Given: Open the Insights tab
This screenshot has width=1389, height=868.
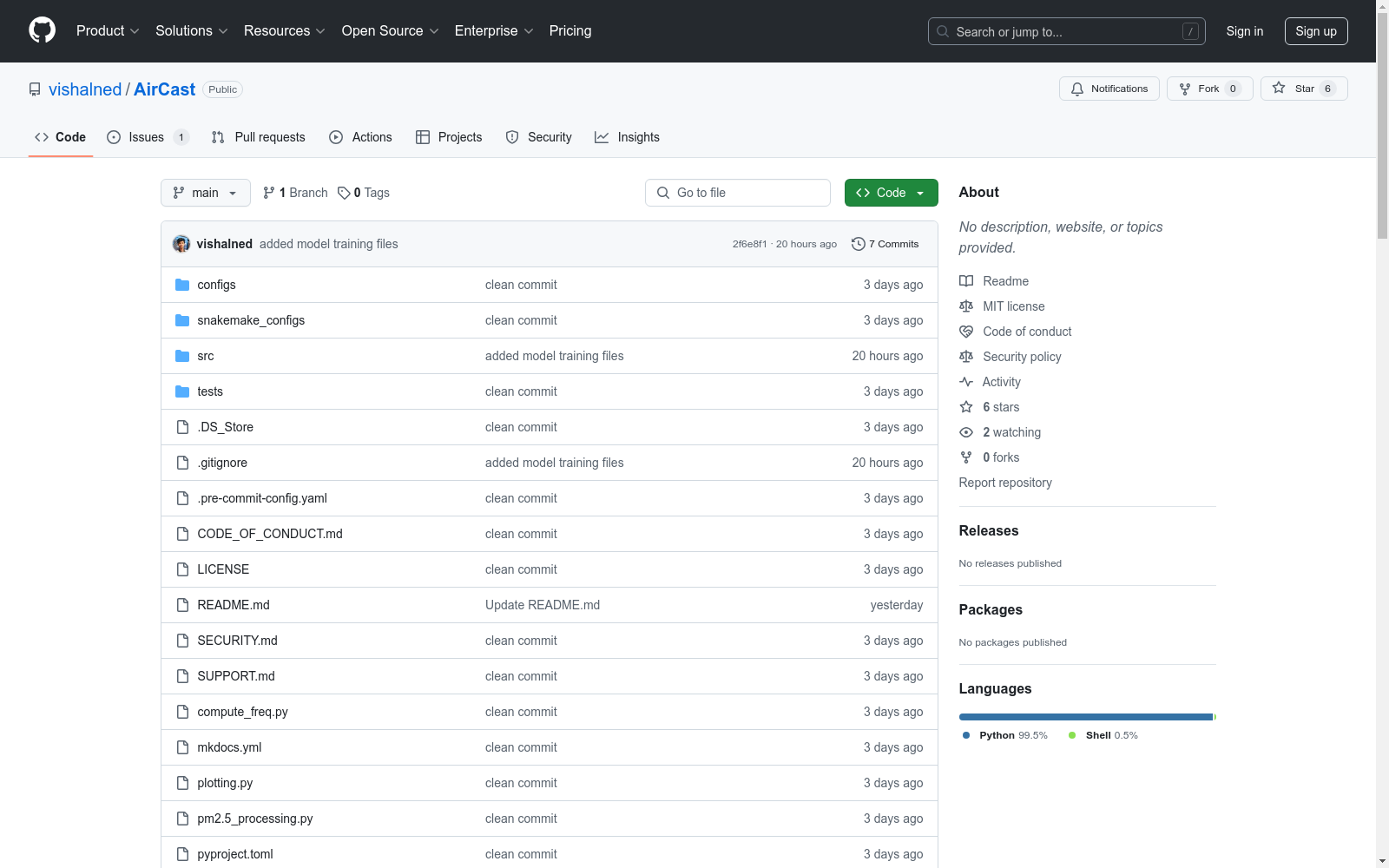Looking at the screenshot, I should click(627, 137).
